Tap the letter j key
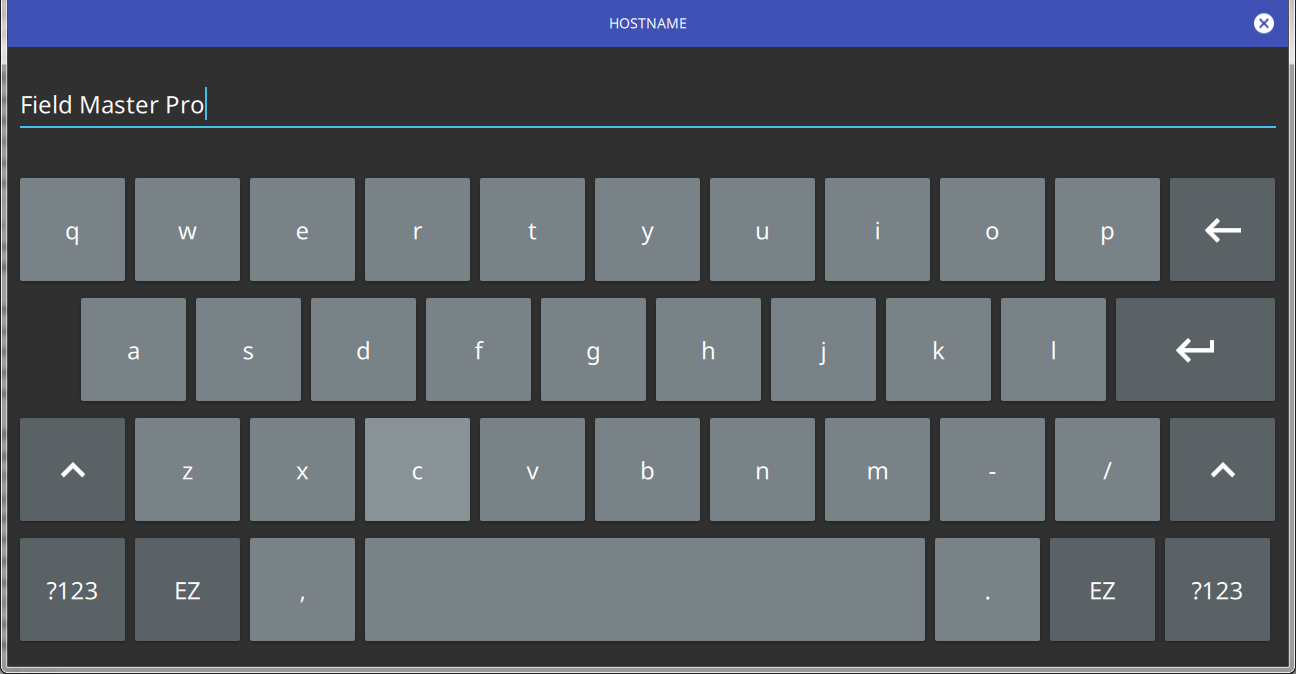Screen dimensions: 1296x674 [x=823, y=350]
